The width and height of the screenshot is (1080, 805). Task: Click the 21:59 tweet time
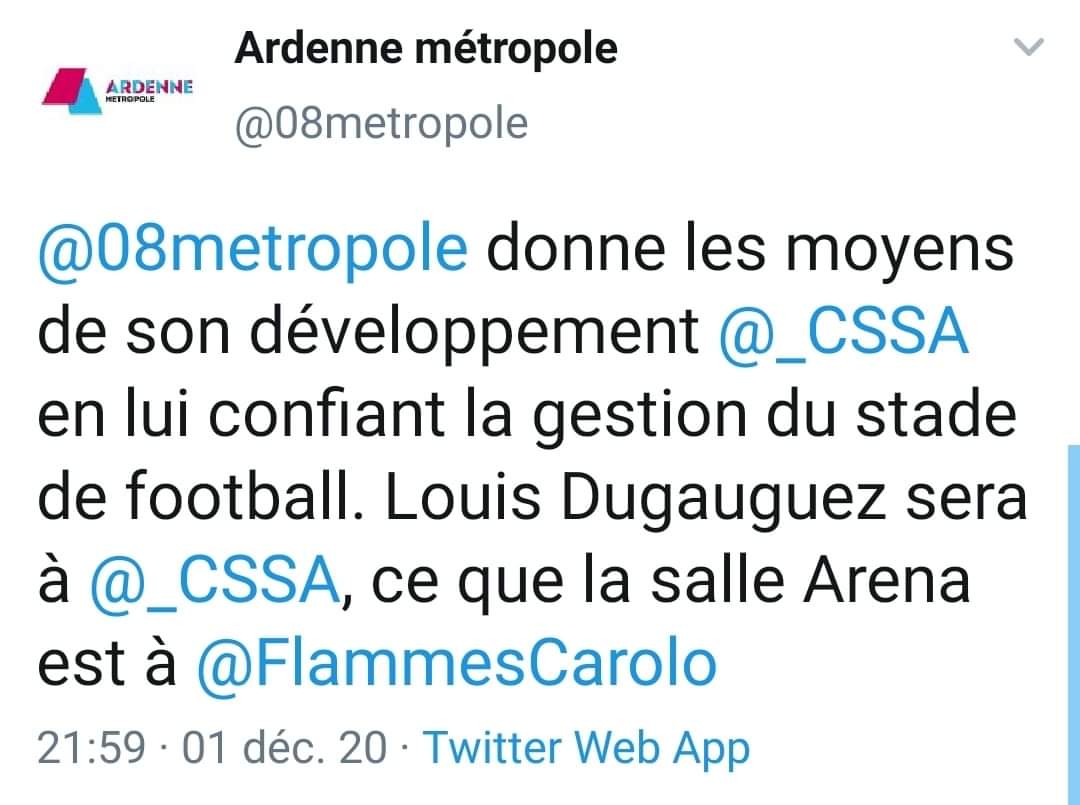pos(92,747)
